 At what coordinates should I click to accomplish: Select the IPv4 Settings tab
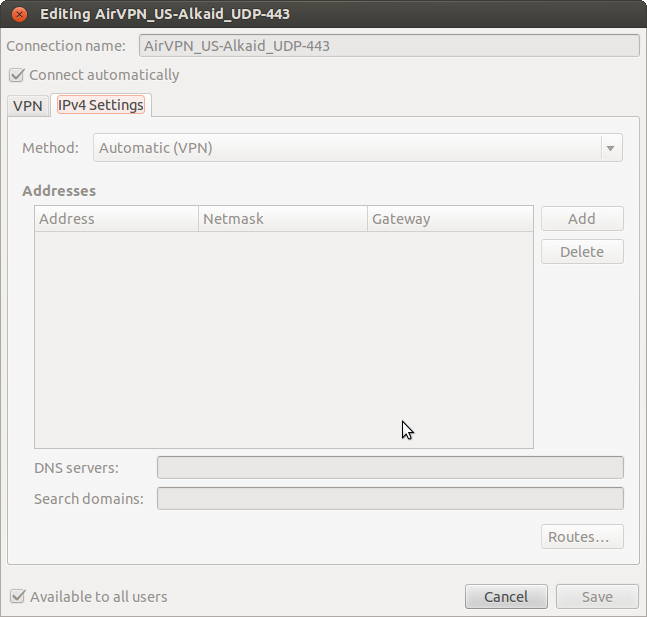(x=101, y=105)
